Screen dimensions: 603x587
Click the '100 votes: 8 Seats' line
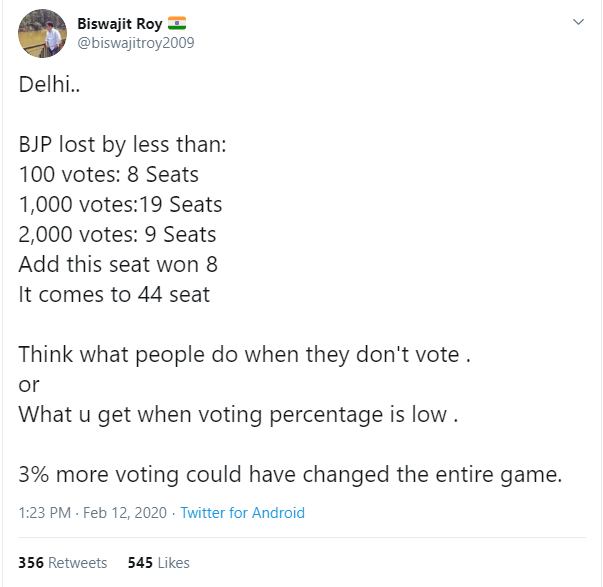pyautogui.click(x=109, y=174)
